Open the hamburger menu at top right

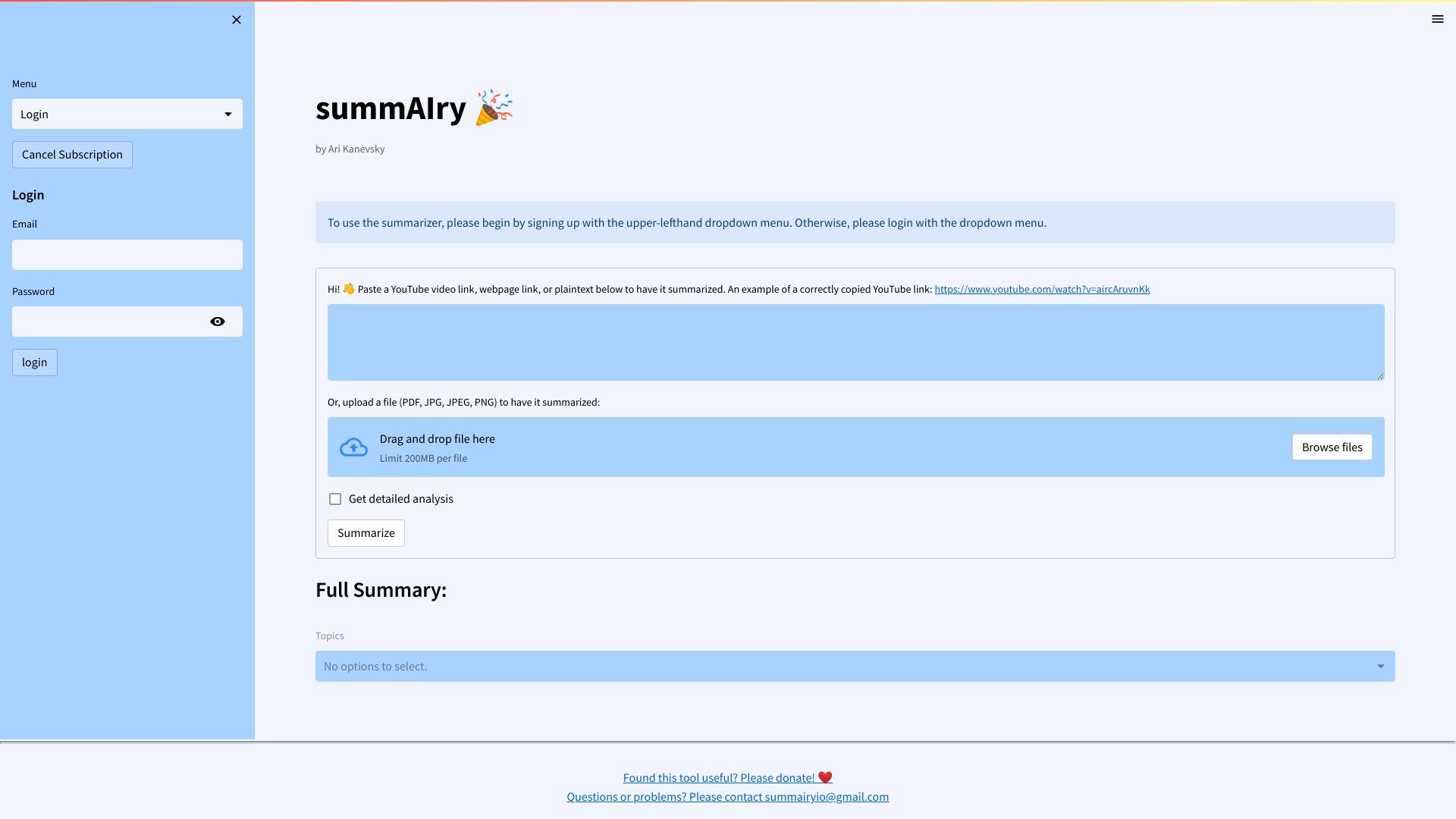point(1437,20)
